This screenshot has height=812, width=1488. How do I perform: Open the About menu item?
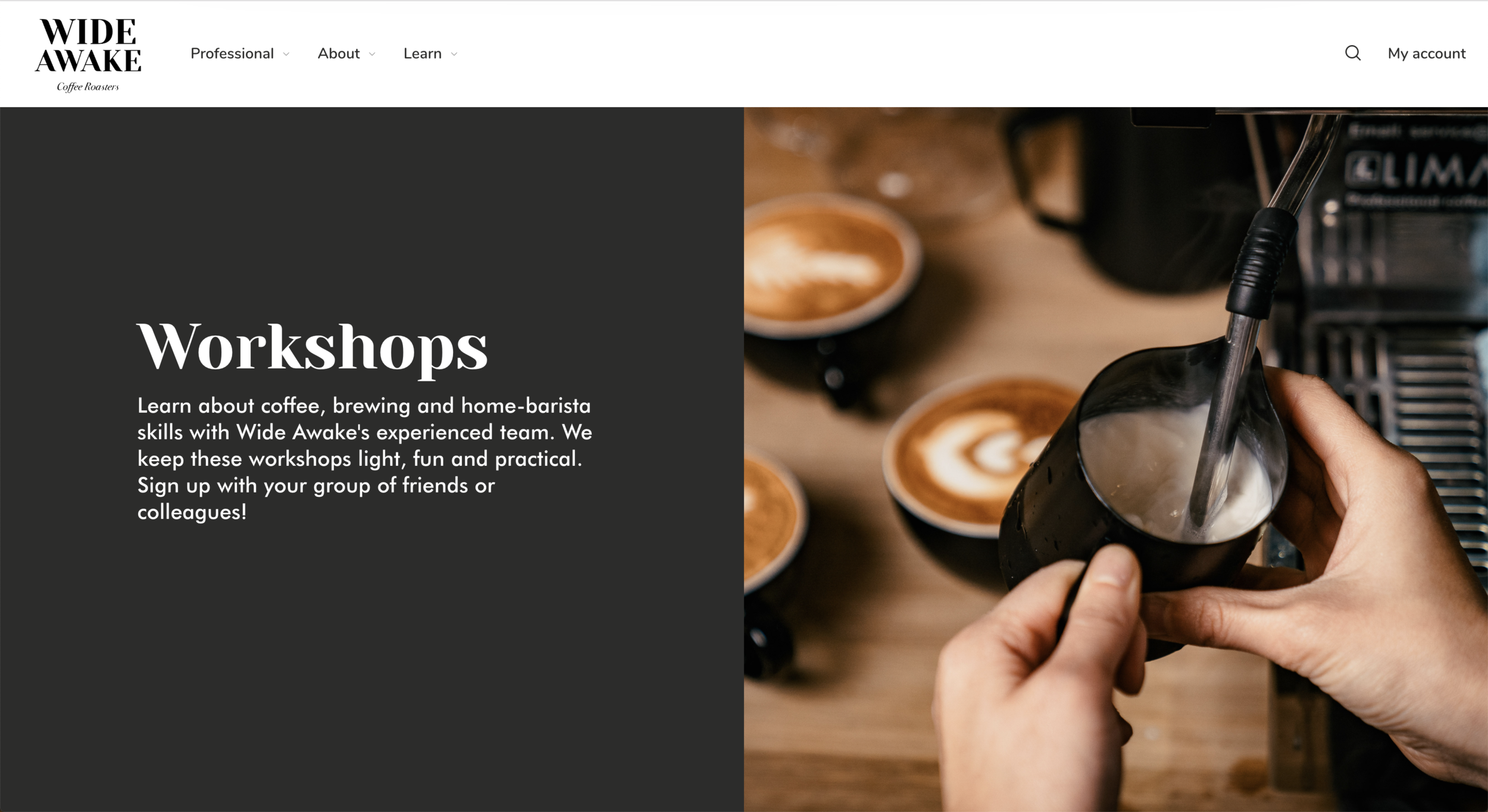339,54
